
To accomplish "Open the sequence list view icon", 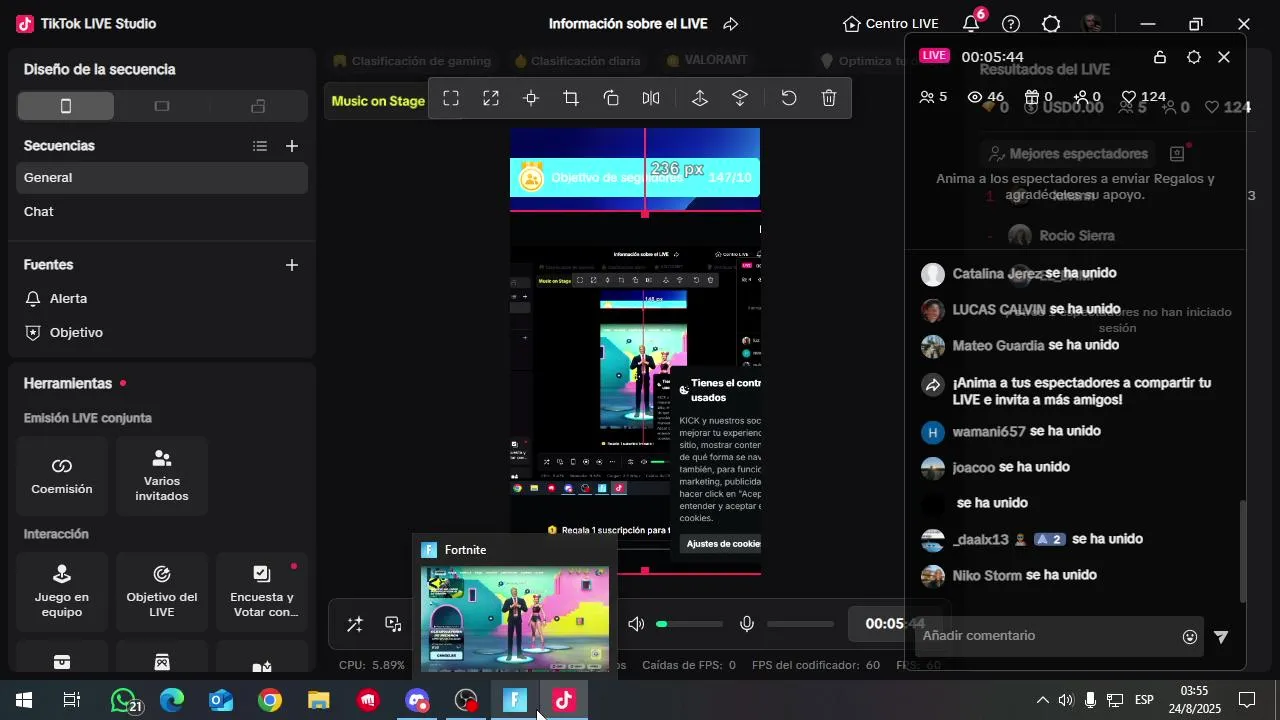I will (260, 146).
